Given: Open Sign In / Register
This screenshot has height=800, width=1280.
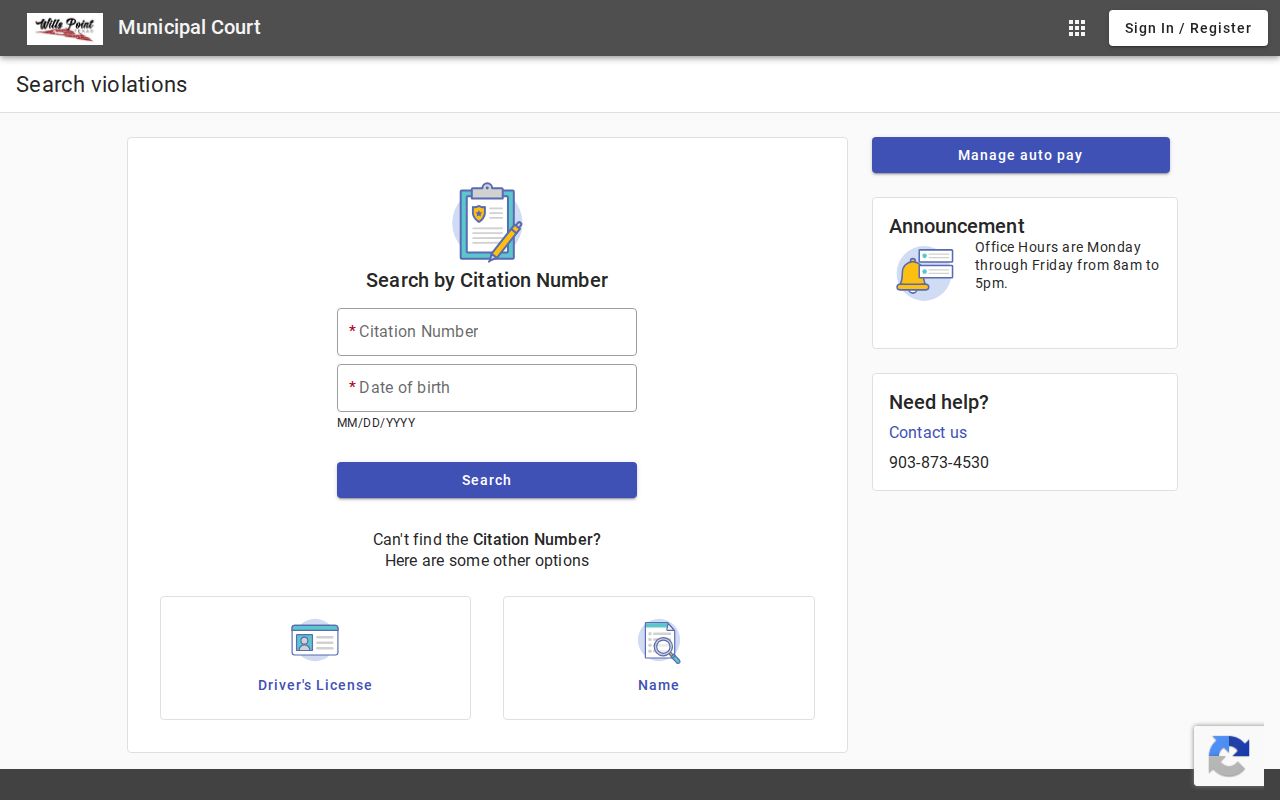Looking at the screenshot, I should pyautogui.click(x=1188, y=28).
